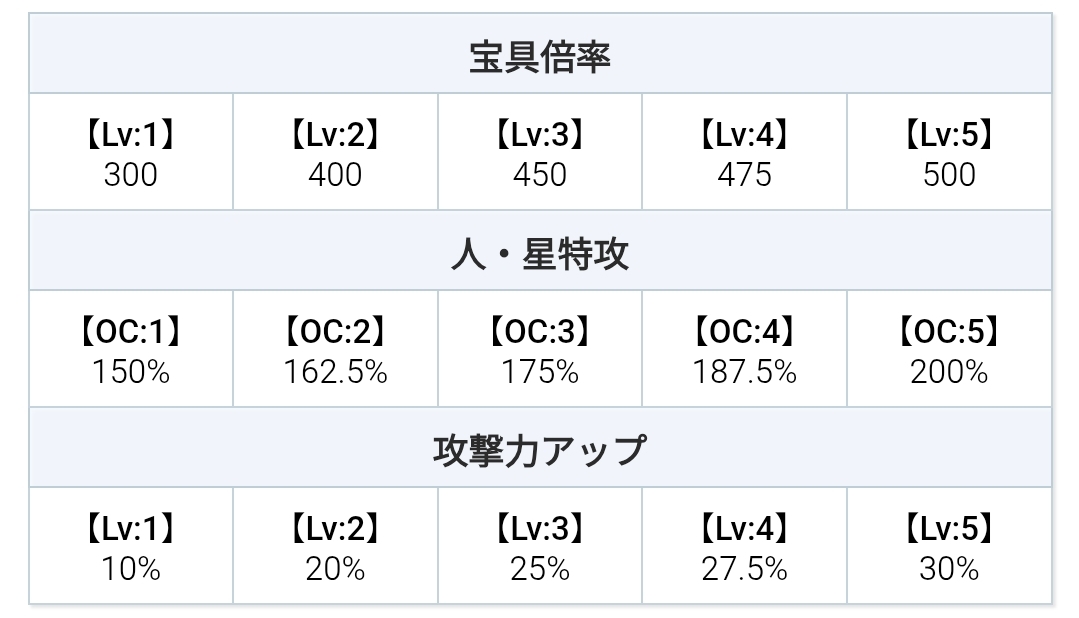Click the 宝具倍率 header row
The image size is (1079, 618).
point(540,56)
